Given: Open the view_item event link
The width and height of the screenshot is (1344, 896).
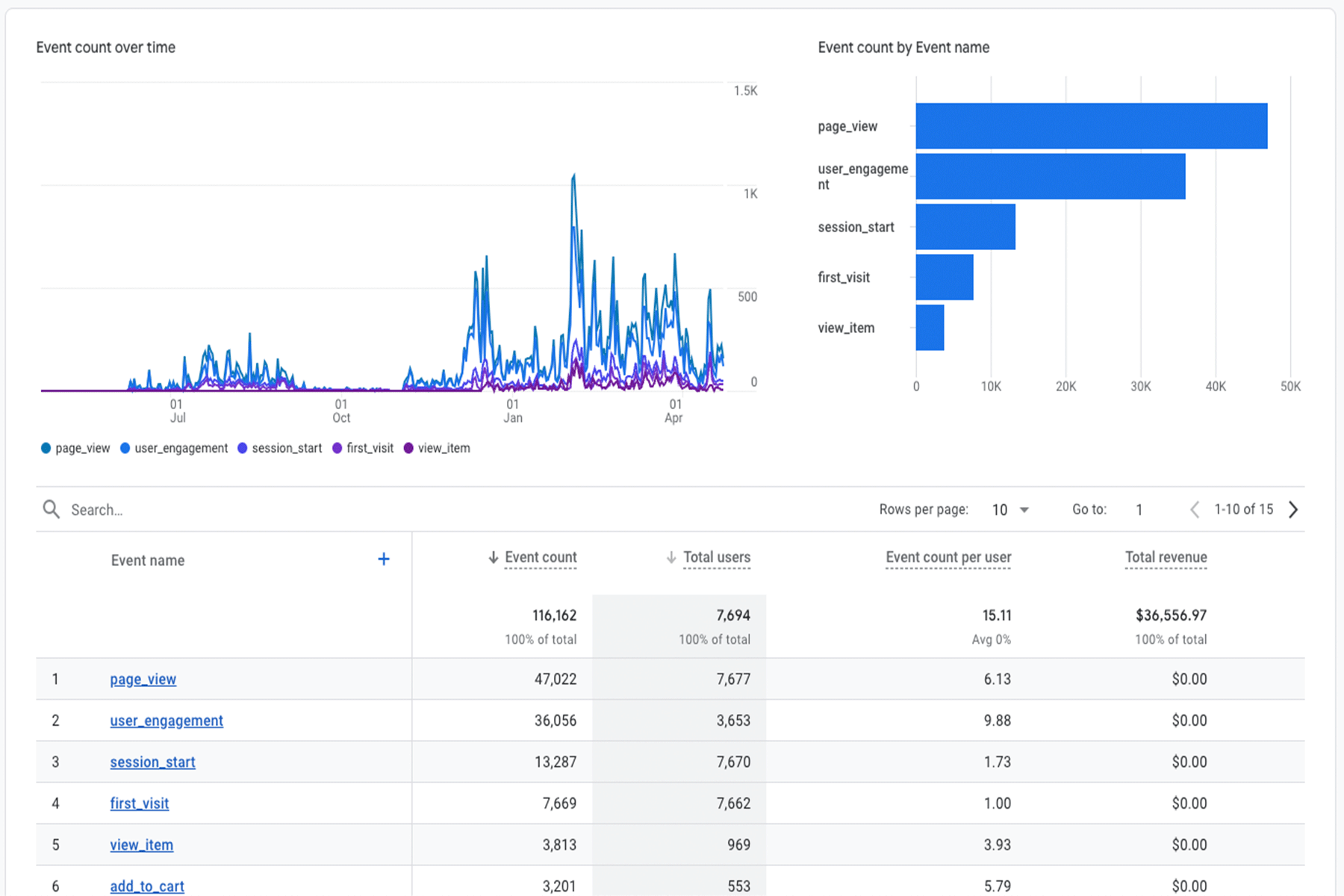Looking at the screenshot, I should click(x=142, y=845).
